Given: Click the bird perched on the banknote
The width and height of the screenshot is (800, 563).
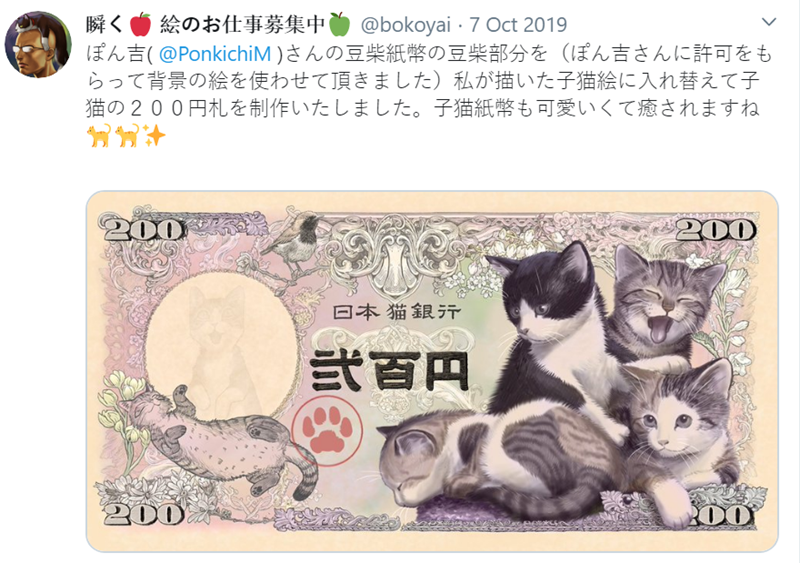Looking at the screenshot, I should click(293, 241).
